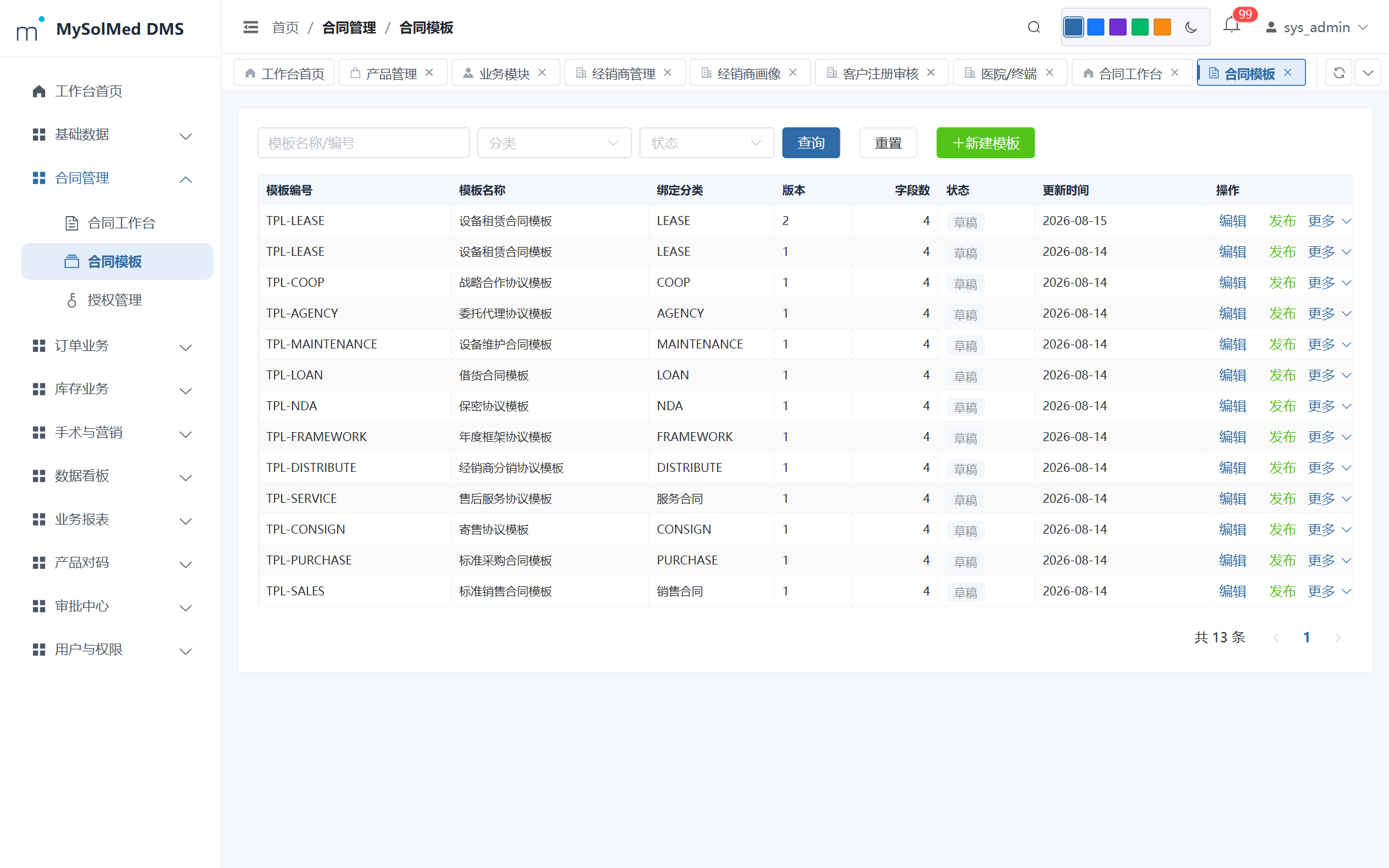The height and width of the screenshot is (868, 1389).
Task: Open notifications bell with 99 badge
Action: [1232, 26]
